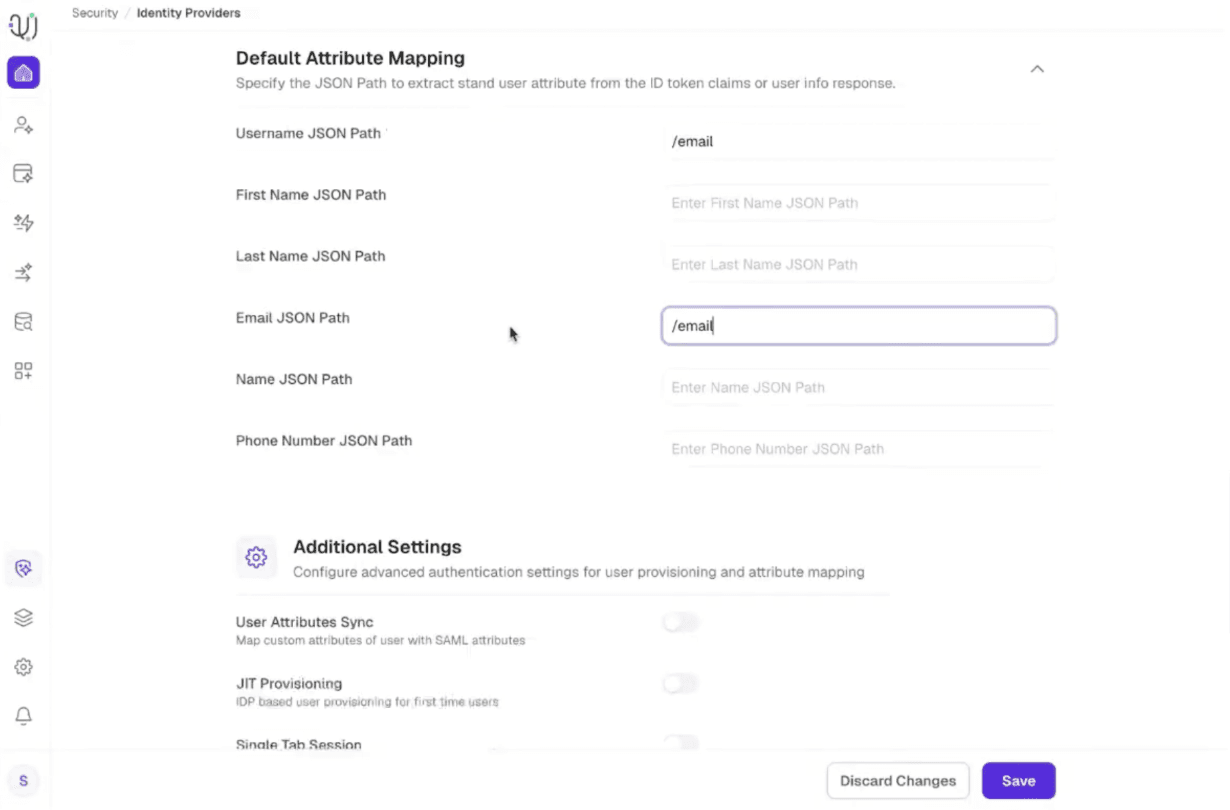Click the lightning bolt automation sidebar icon
The height and width of the screenshot is (810, 1230).
[x=23, y=223]
